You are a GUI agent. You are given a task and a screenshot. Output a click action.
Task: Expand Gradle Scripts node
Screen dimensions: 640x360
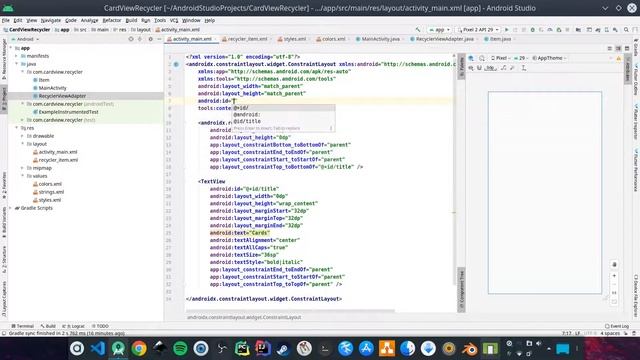11,208
